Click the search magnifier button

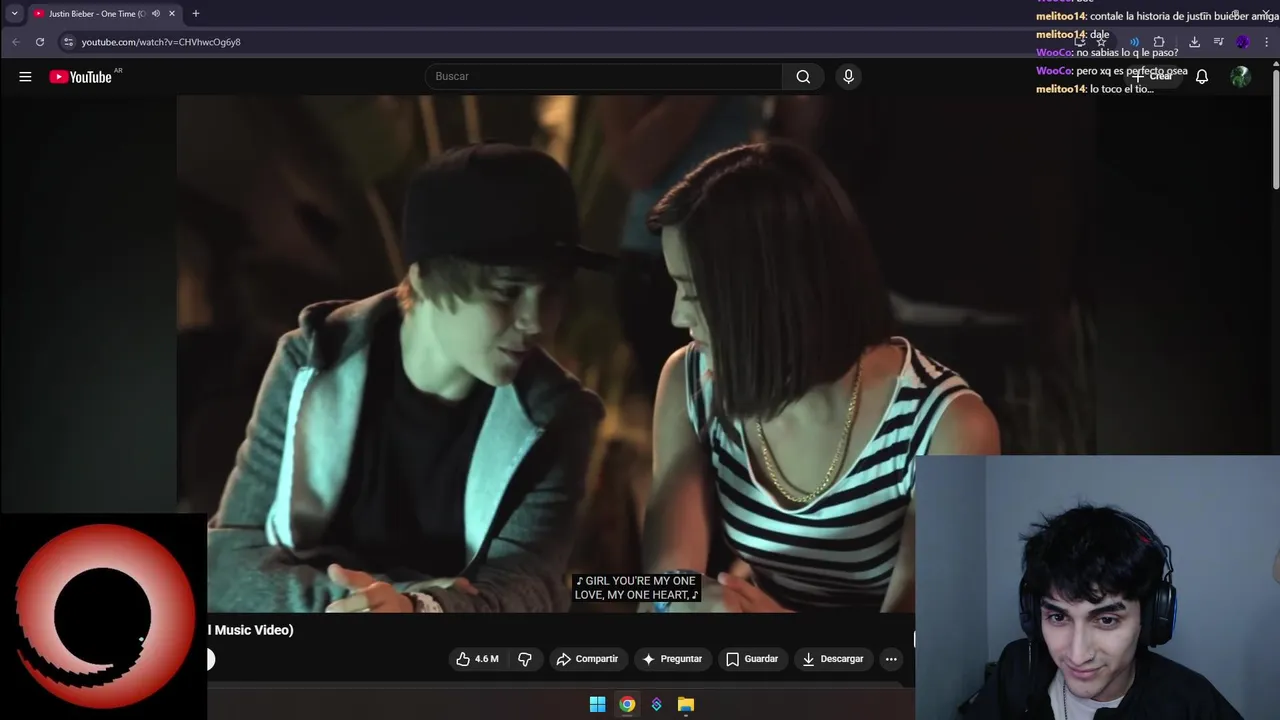[803, 77]
